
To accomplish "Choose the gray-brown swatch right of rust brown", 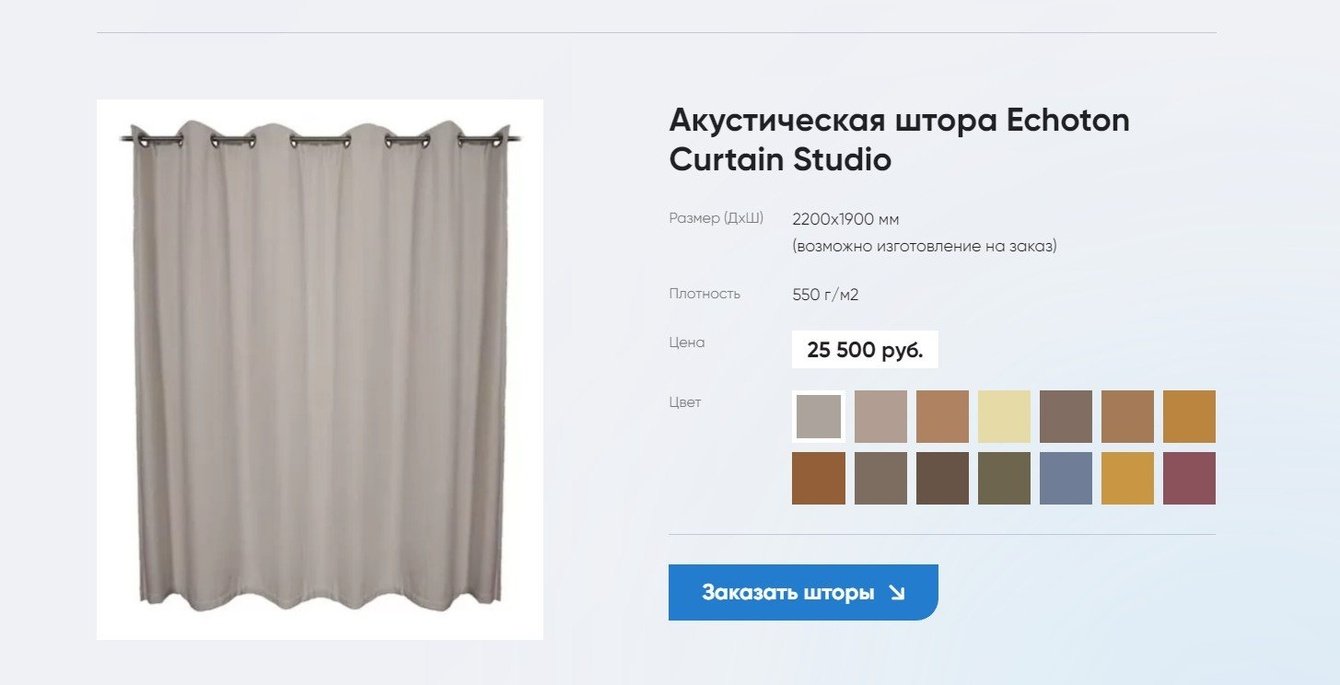I will click(x=880, y=478).
